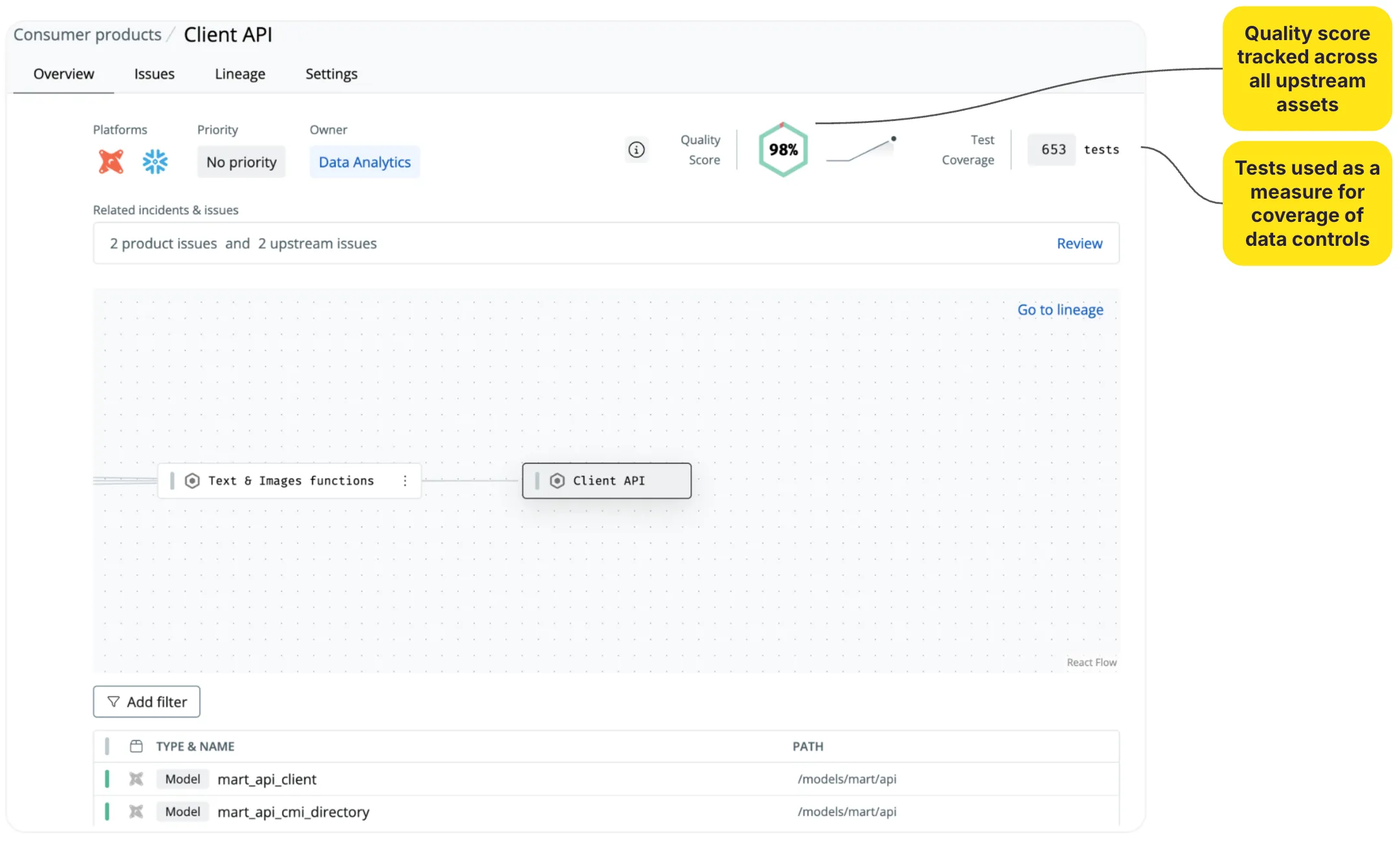Image resolution: width=1400 pixels, height=841 pixels.
Task: Click calendar icon in table header
Action: (x=136, y=746)
